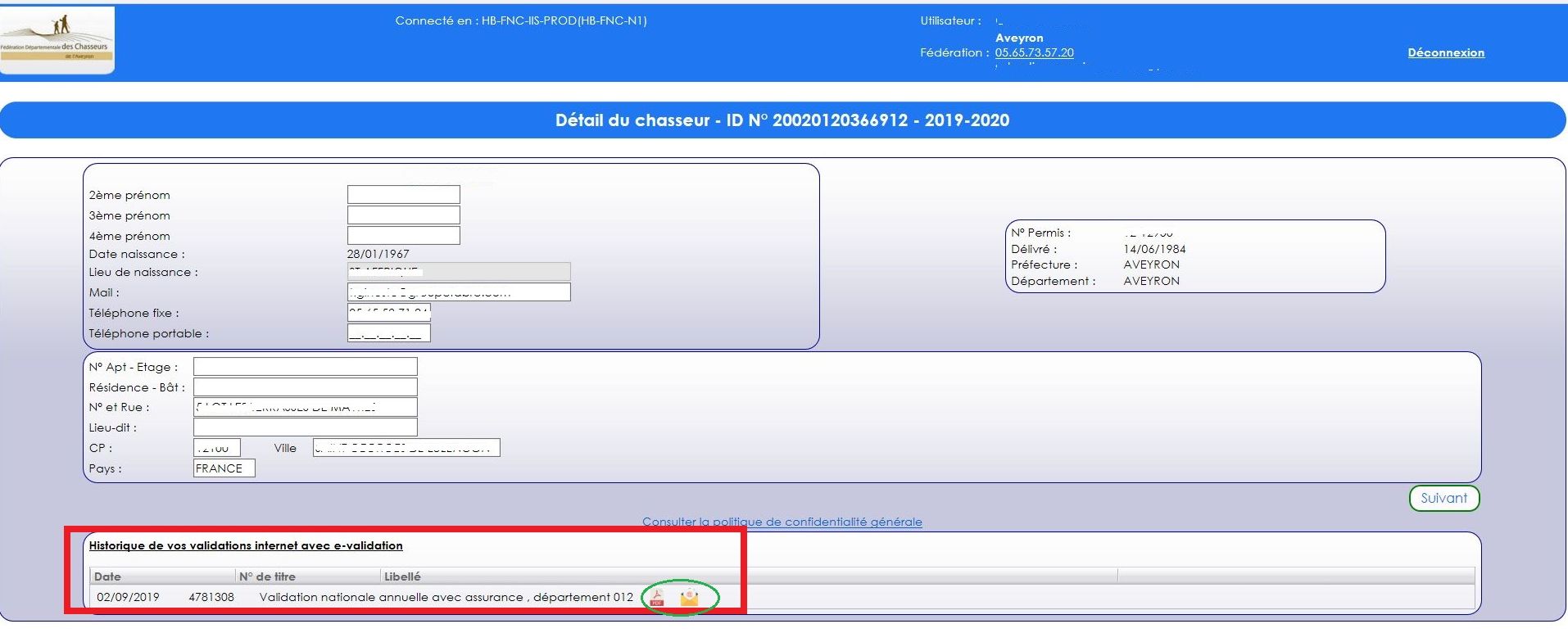This screenshot has width=1568, height=633.
Task: Click the Ville input field
Action: click(x=406, y=448)
